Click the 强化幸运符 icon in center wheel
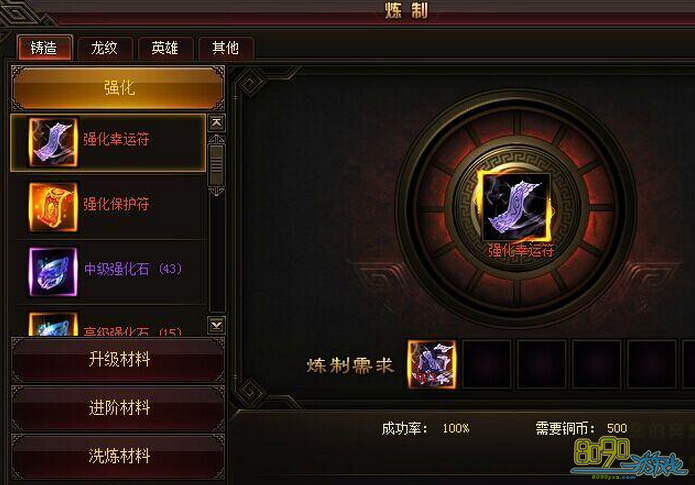This screenshot has width=695, height=485. [516, 207]
